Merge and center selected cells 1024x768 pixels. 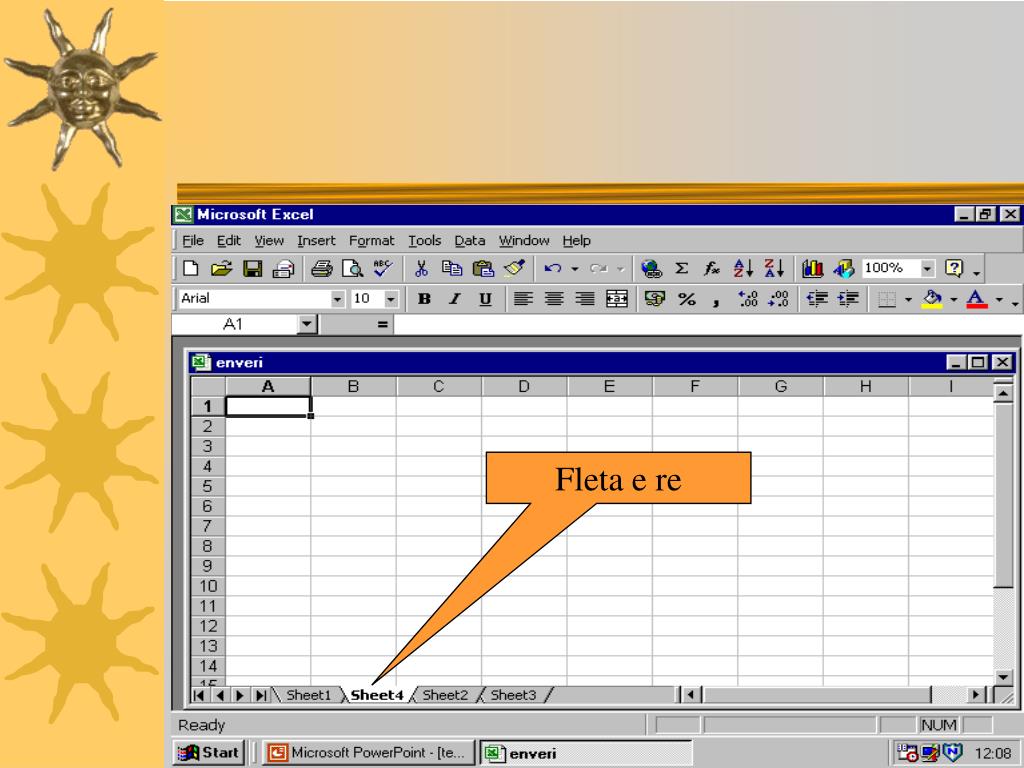pyautogui.click(x=616, y=299)
